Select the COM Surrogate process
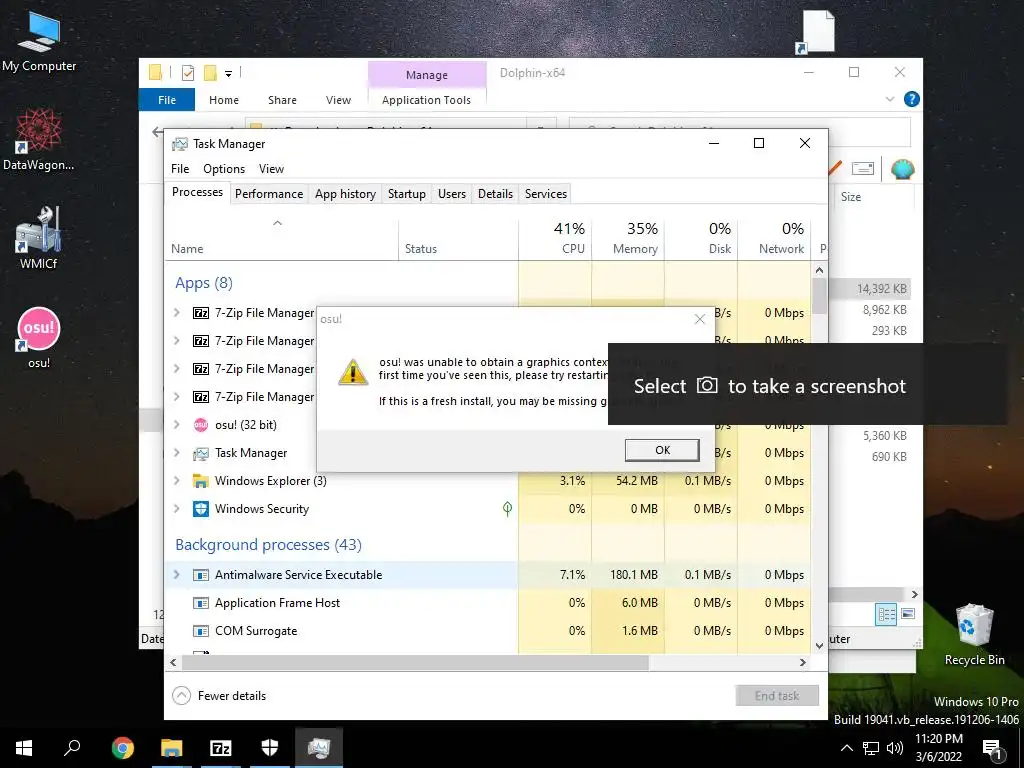 point(488,631)
